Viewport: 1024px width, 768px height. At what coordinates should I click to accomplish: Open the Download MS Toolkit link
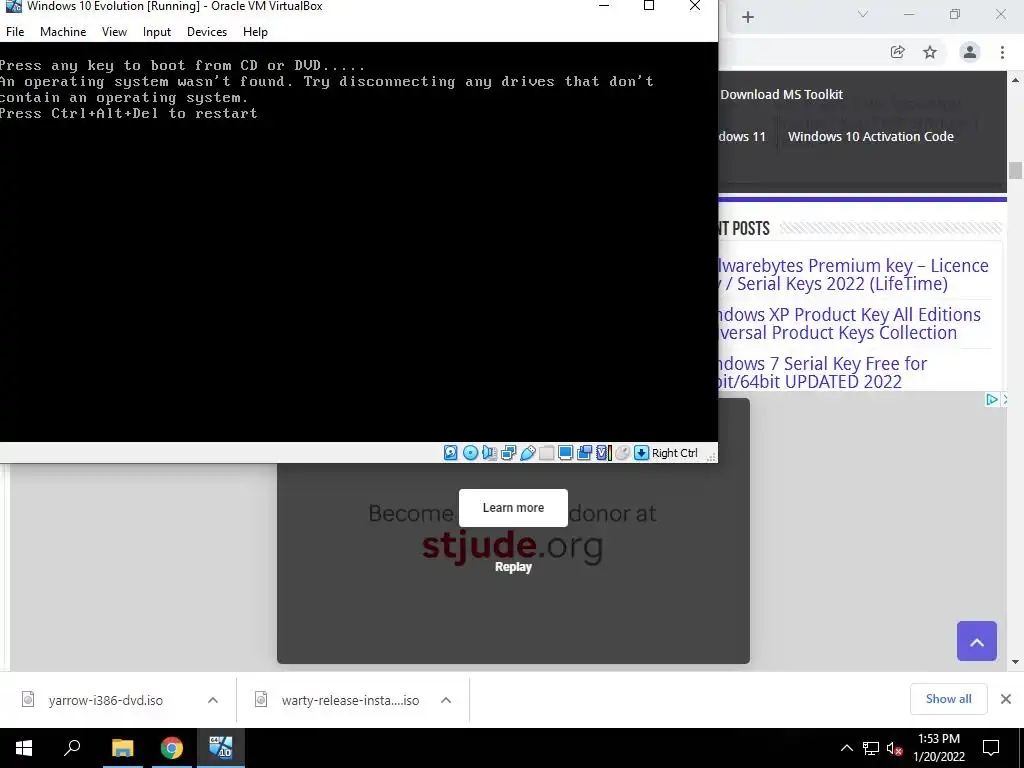(x=781, y=94)
